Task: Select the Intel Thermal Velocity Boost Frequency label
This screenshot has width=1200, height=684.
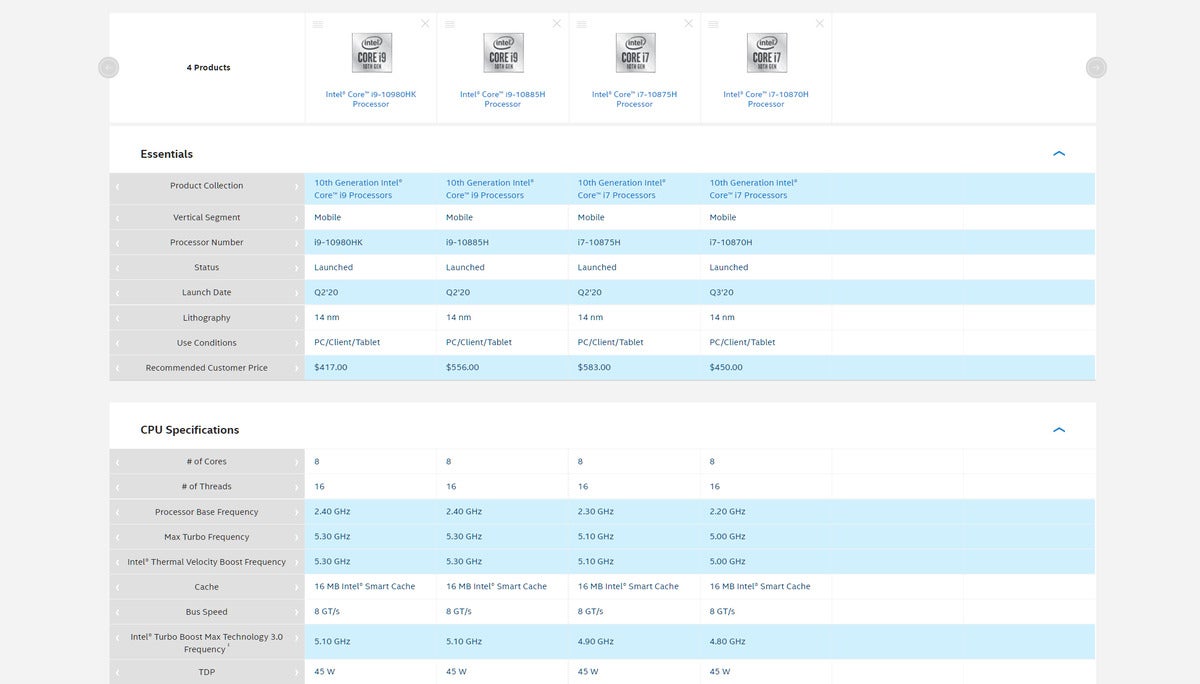Action: tap(207, 562)
